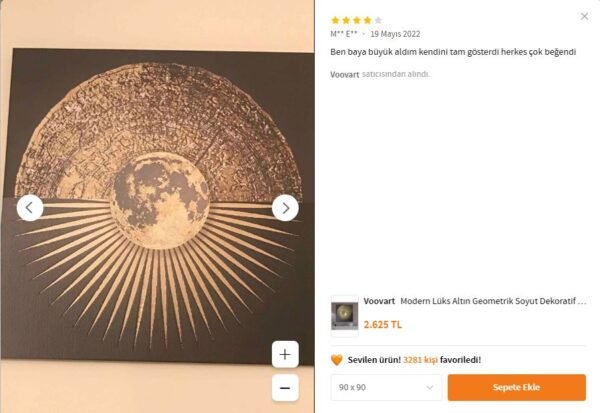Click the 3281 kişi favorites count

pos(422,360)
